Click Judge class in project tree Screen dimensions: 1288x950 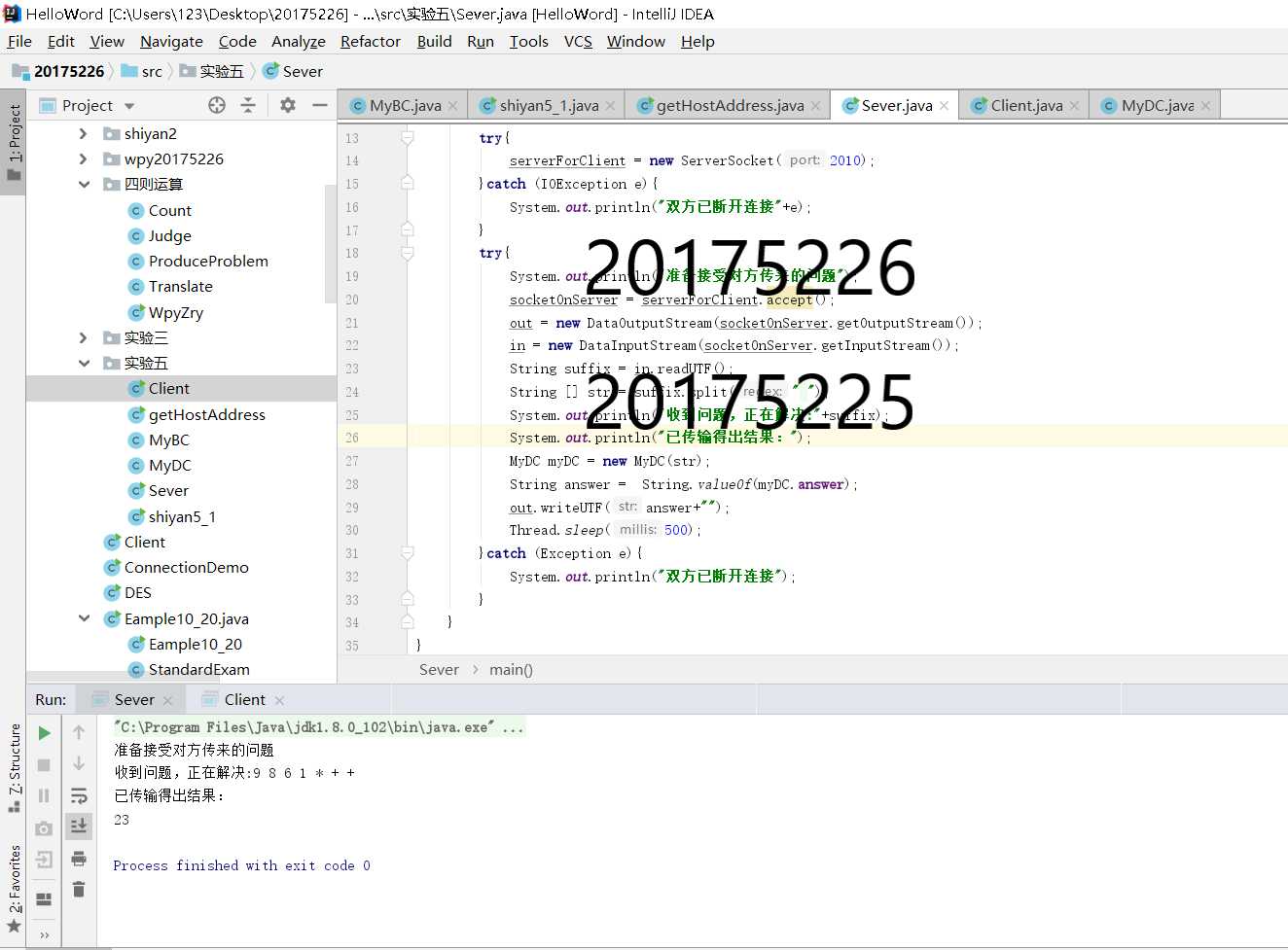[169, 235]
